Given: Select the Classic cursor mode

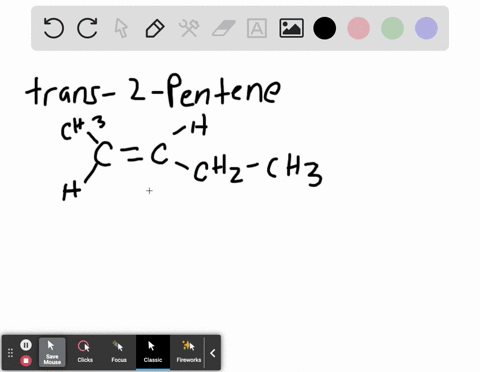Looking at the screenshot, I should (153, 352).
